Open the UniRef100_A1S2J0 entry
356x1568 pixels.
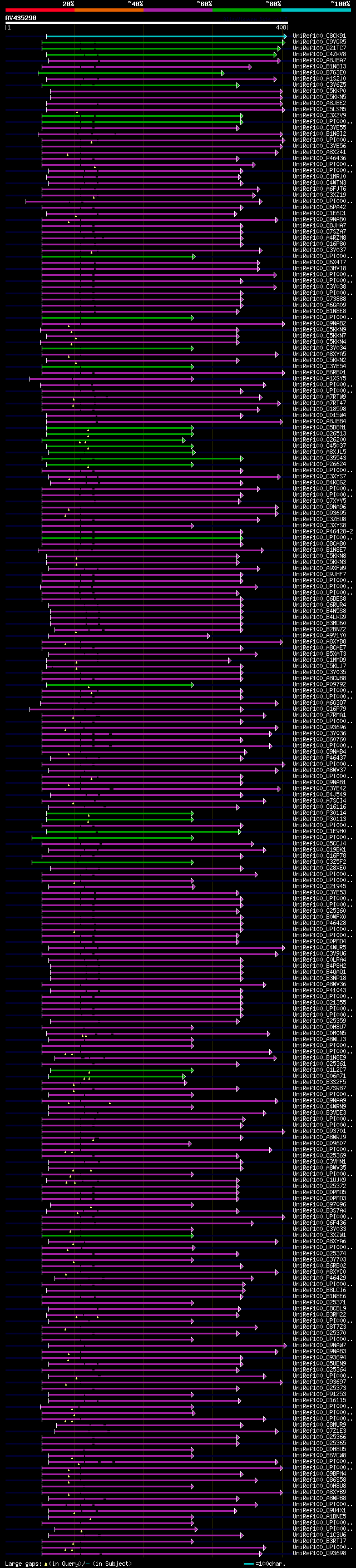[319, 79]
